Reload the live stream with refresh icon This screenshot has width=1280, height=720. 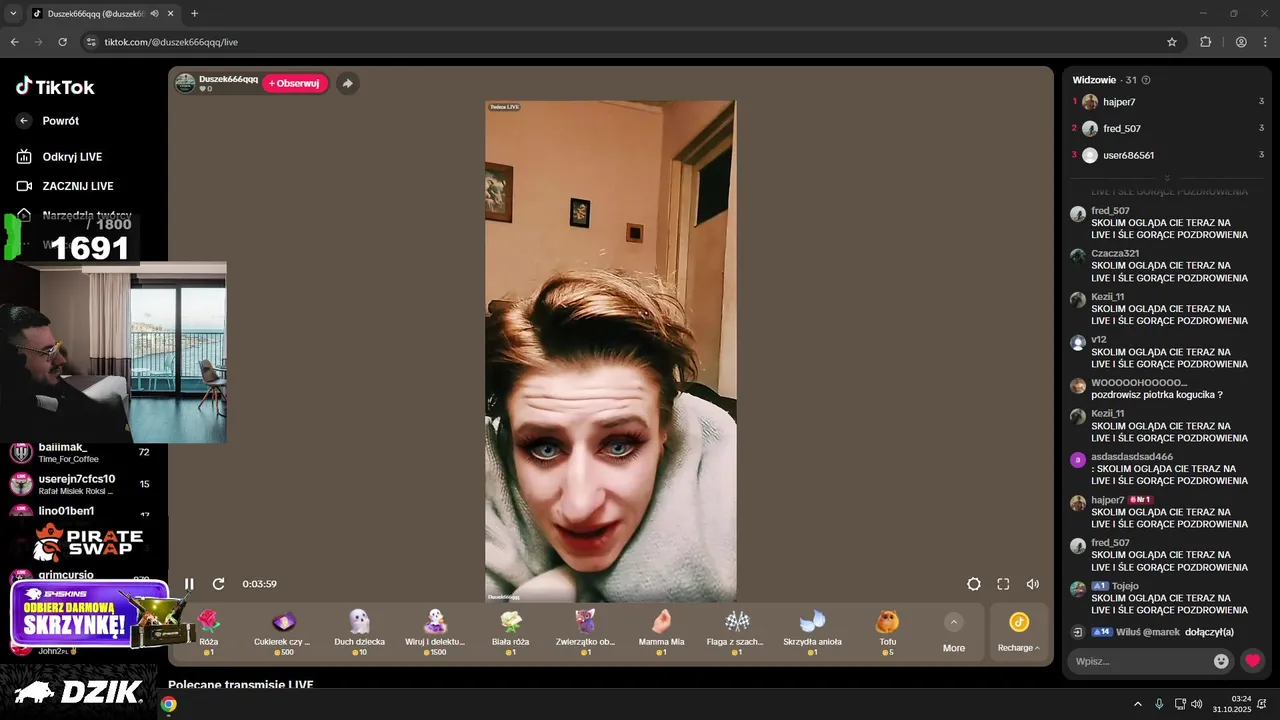[x=218, y=584]
